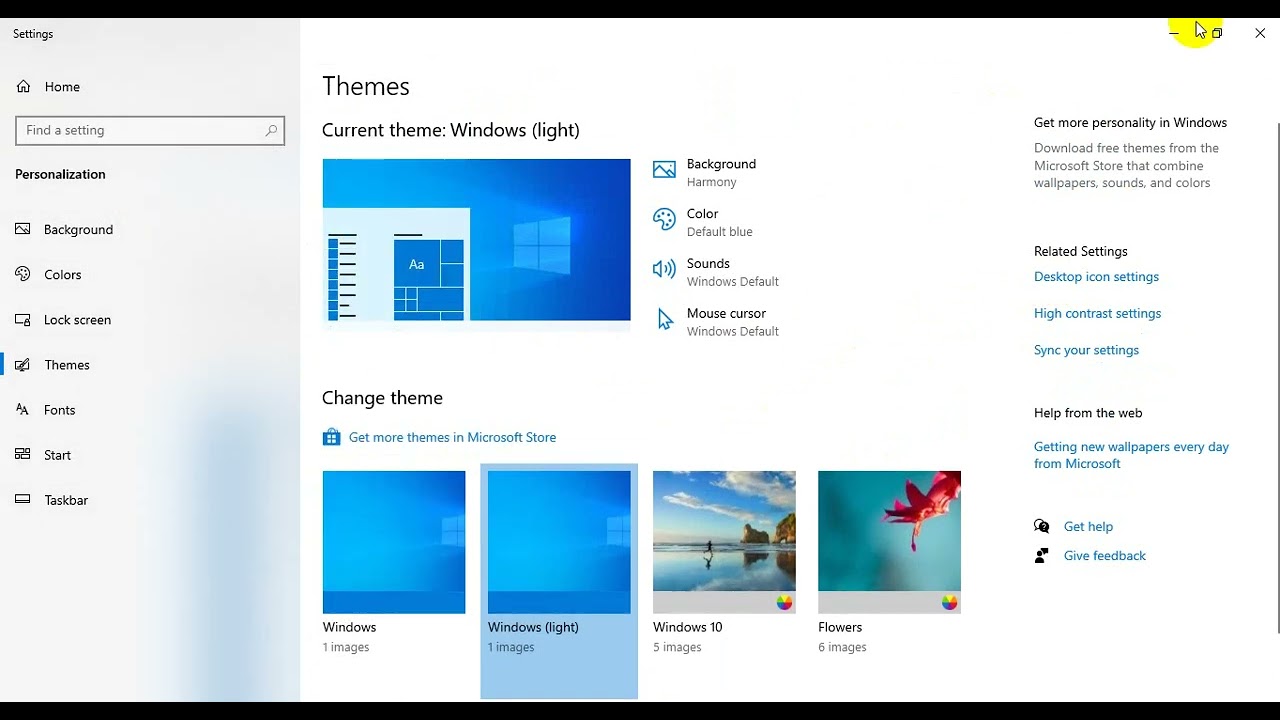Click the Get help chat bubble icon
The height and width of the screenshot is (720, 1280).
pos(1042,526)
